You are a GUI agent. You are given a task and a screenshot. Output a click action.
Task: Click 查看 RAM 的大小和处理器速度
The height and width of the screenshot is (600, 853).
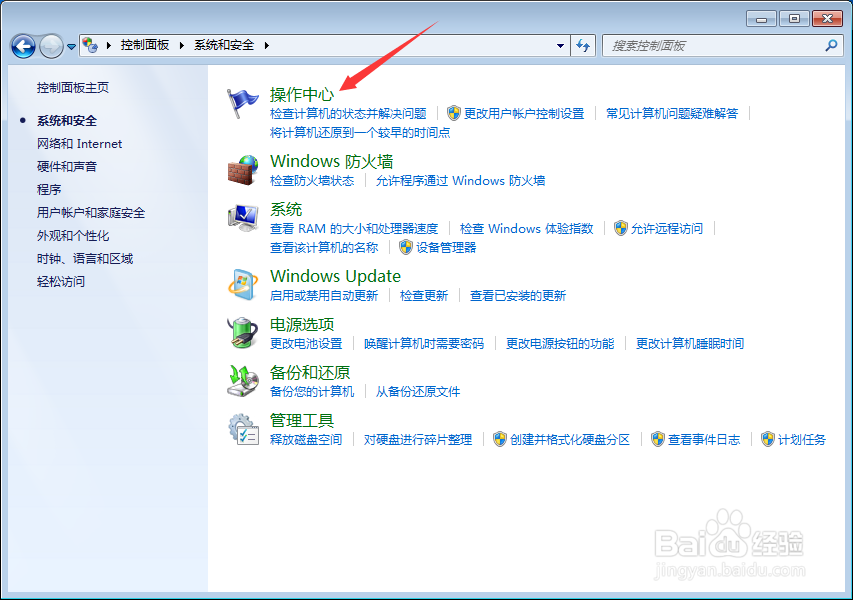[x=354, y=228]
